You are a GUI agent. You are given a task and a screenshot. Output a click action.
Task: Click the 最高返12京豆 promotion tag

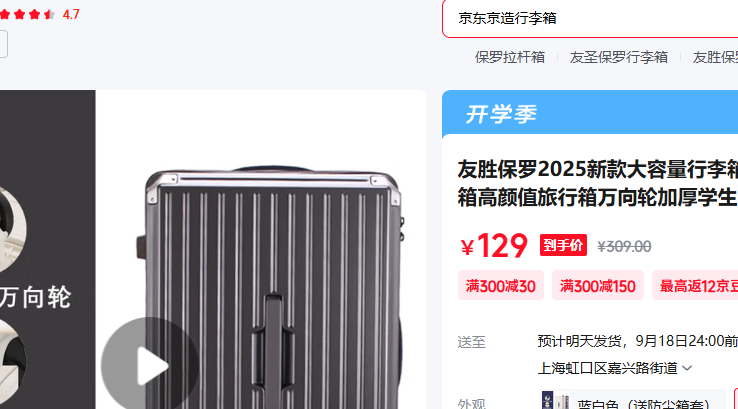(695, 285)
